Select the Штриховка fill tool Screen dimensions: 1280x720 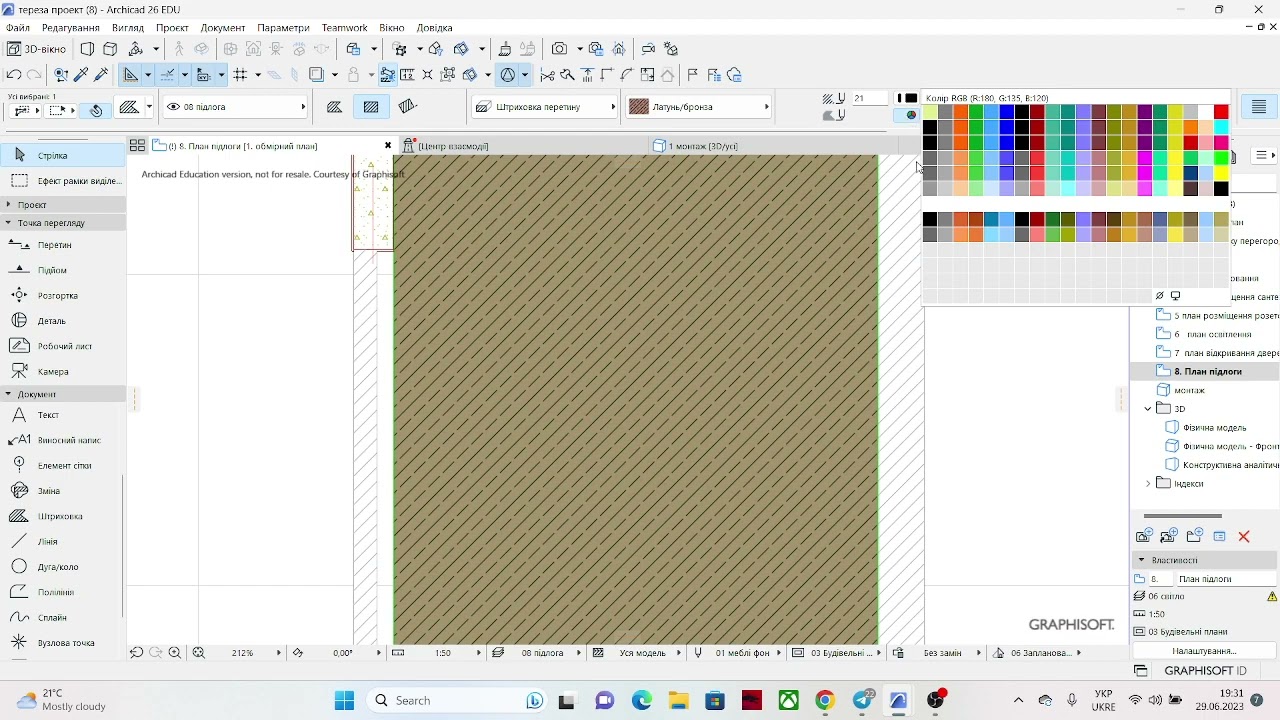(63, 516)
